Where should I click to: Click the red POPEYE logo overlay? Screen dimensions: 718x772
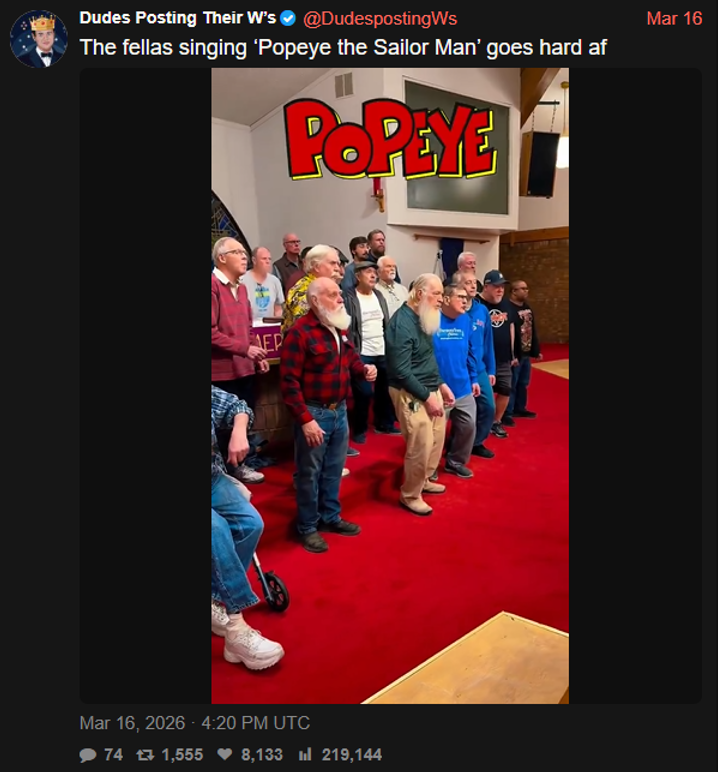pos(390,139)
